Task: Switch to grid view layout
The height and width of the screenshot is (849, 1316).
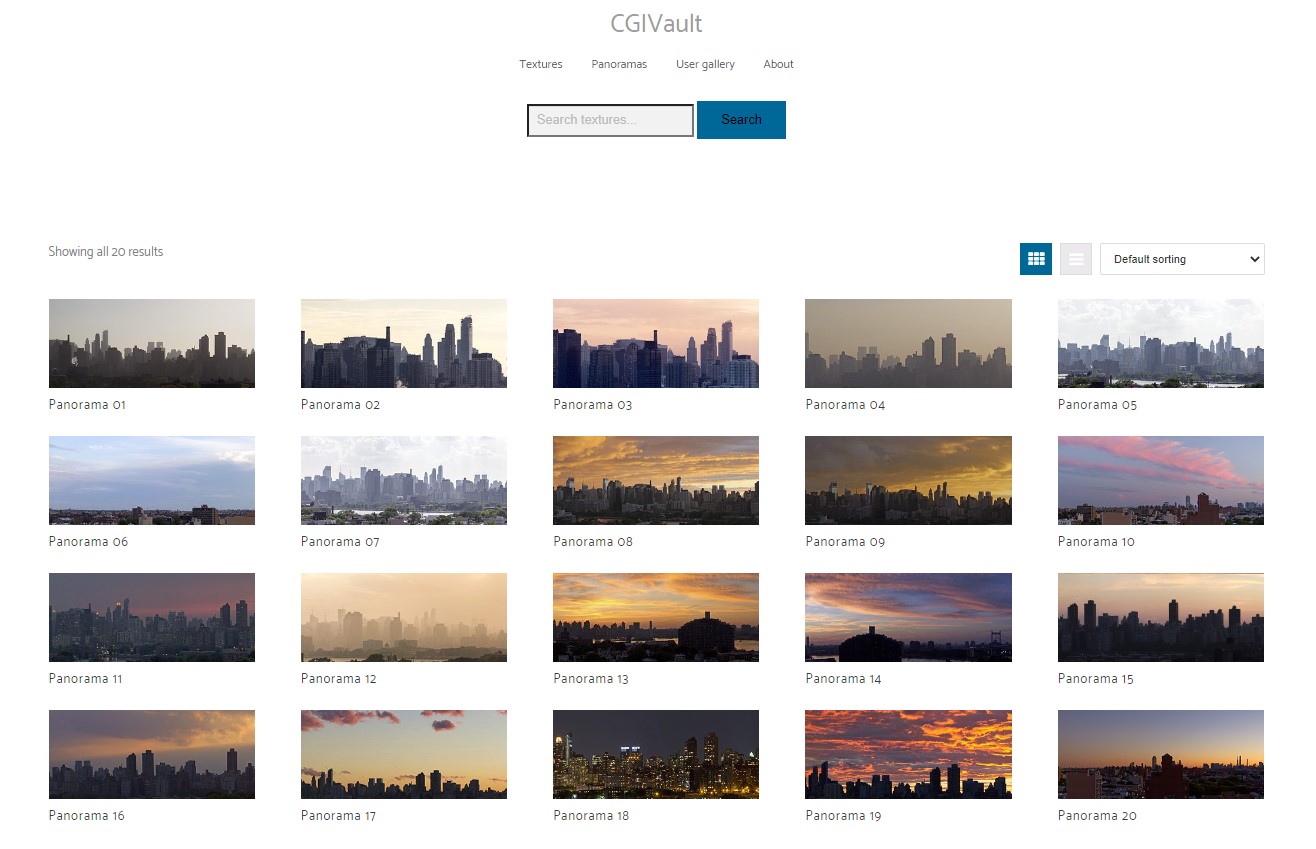Action: pos(1036,259)
